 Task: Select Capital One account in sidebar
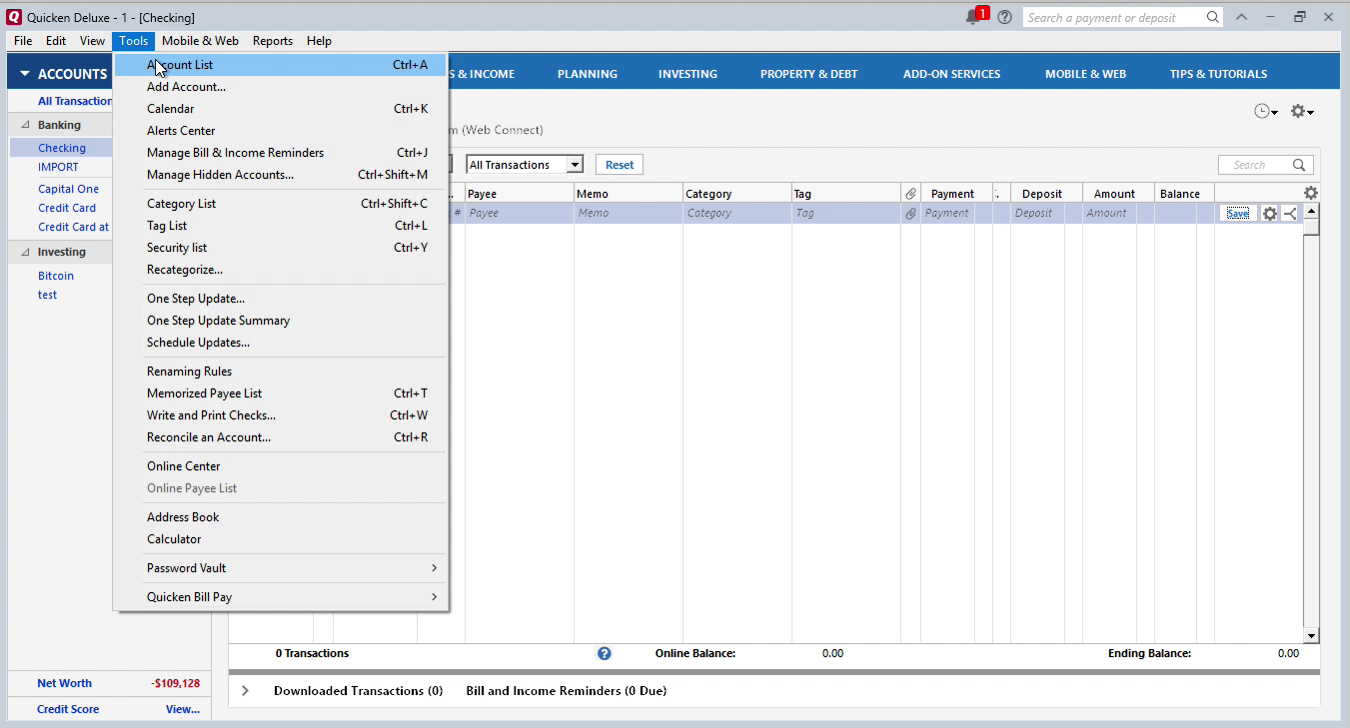[x=68, y=189]
